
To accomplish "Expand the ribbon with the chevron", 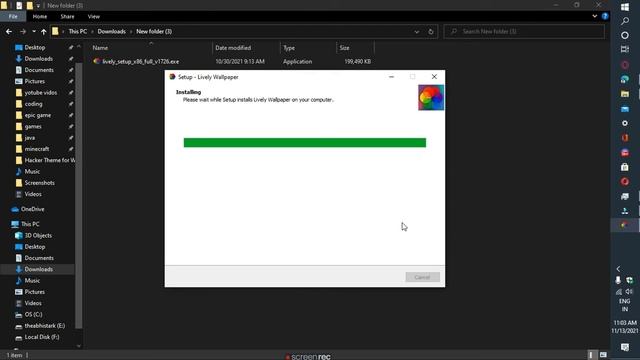I will (x=594, y=16).
